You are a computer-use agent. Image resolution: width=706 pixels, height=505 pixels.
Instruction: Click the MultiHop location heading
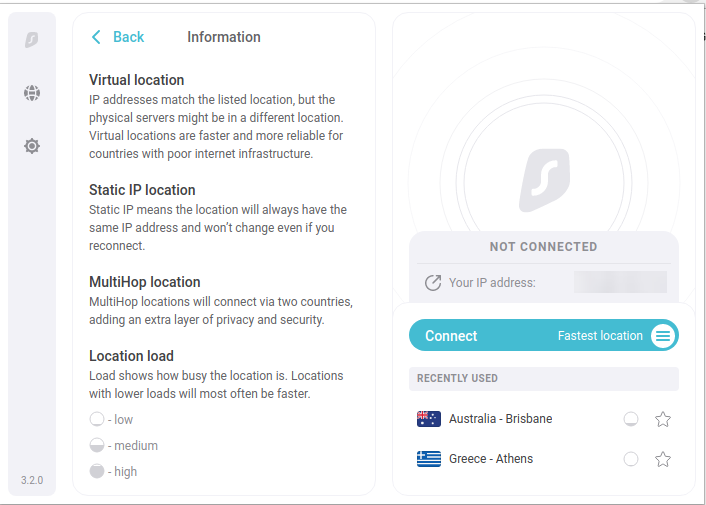click(x=145, y=282)
